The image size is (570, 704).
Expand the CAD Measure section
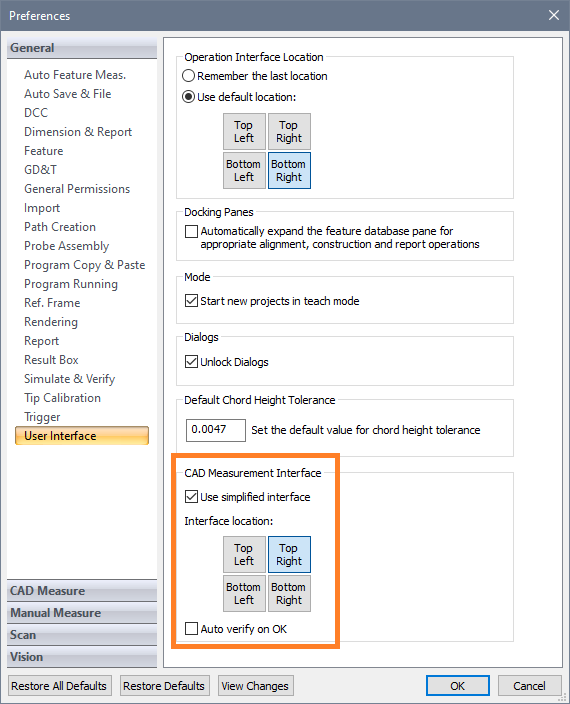click(x=82, y=591)
